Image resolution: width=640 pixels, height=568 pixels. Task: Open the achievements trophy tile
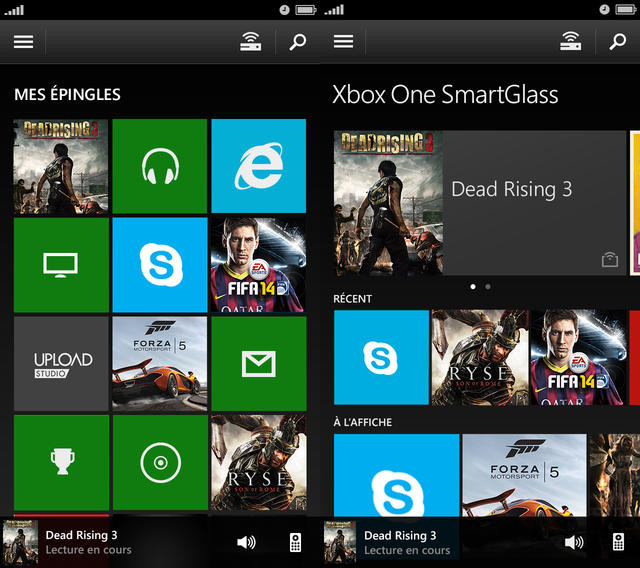(x=61, y=463)
